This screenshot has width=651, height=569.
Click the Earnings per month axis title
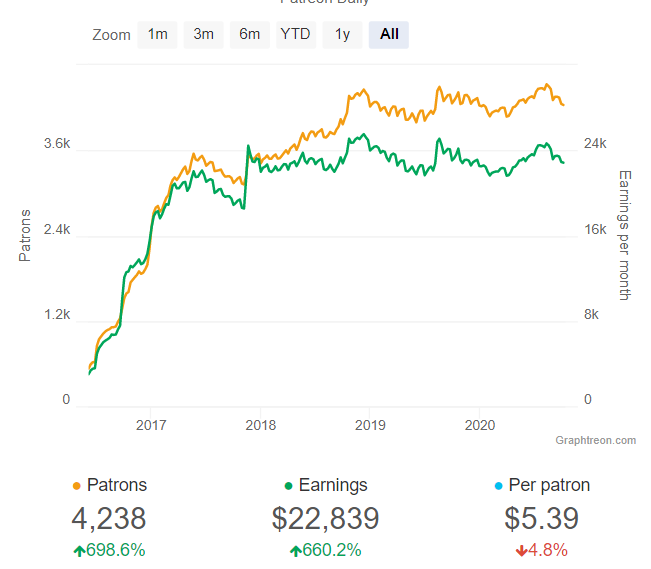625,235
